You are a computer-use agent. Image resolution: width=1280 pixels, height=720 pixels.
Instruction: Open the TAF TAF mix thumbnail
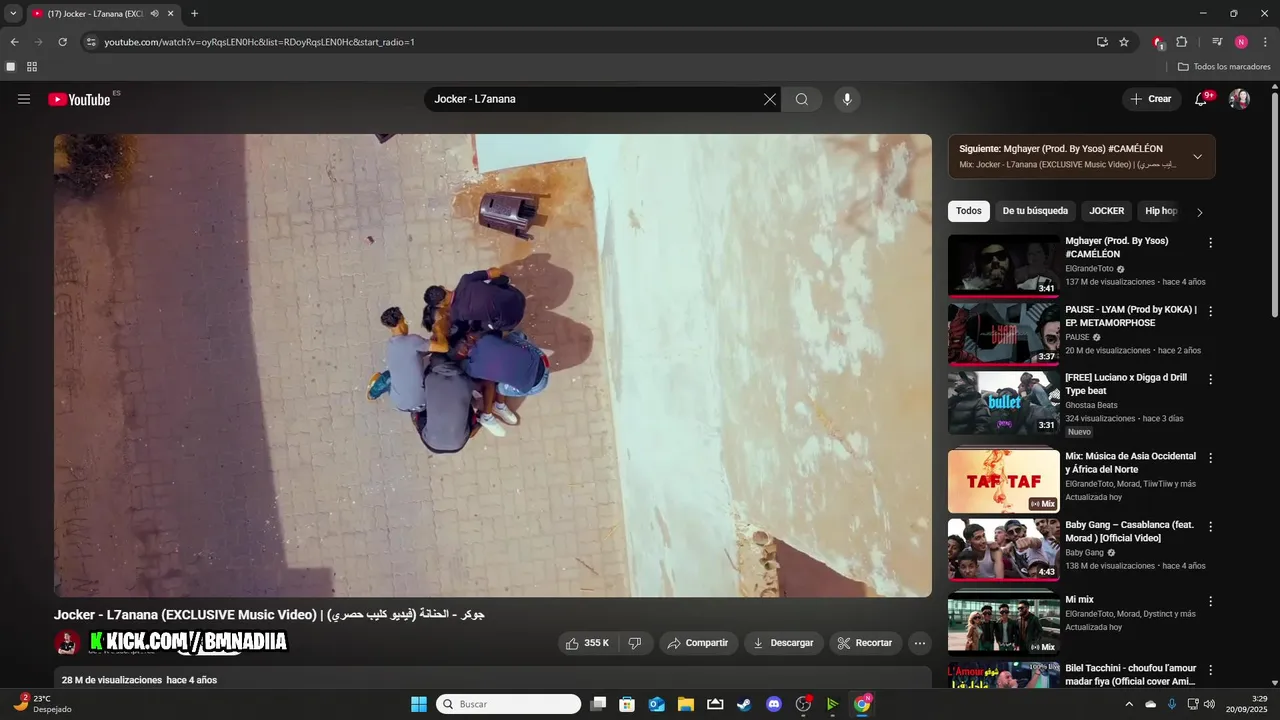pyautogui.click(x=1004, y=482)
